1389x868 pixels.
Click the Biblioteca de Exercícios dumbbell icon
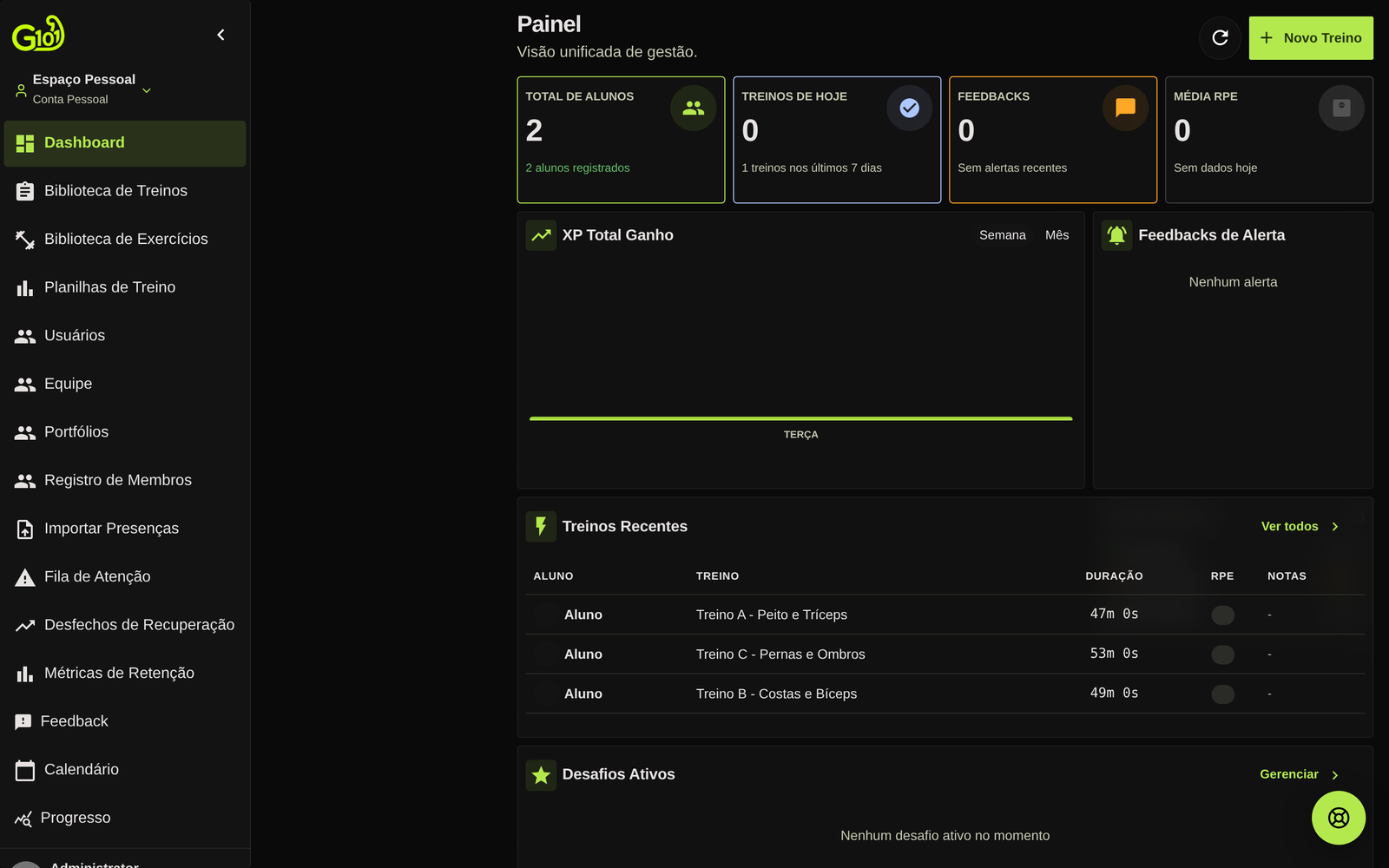25,240
